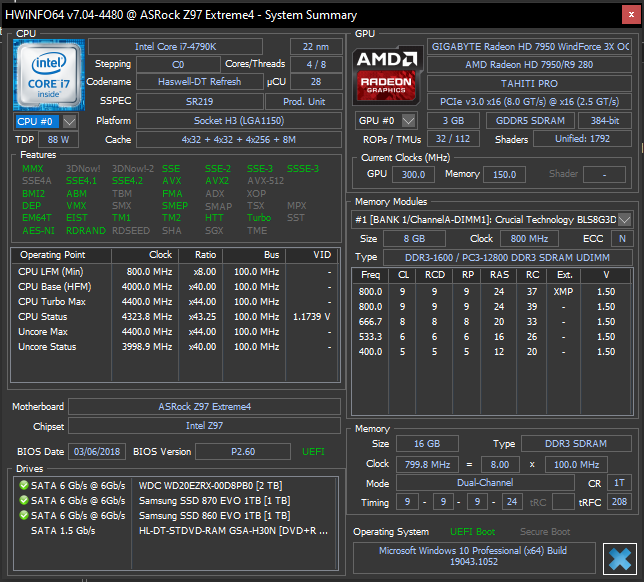Click the cache 4x32 + 4x32 + 4x256 + 8M field
644x582 pixels.
pos(239,140)
